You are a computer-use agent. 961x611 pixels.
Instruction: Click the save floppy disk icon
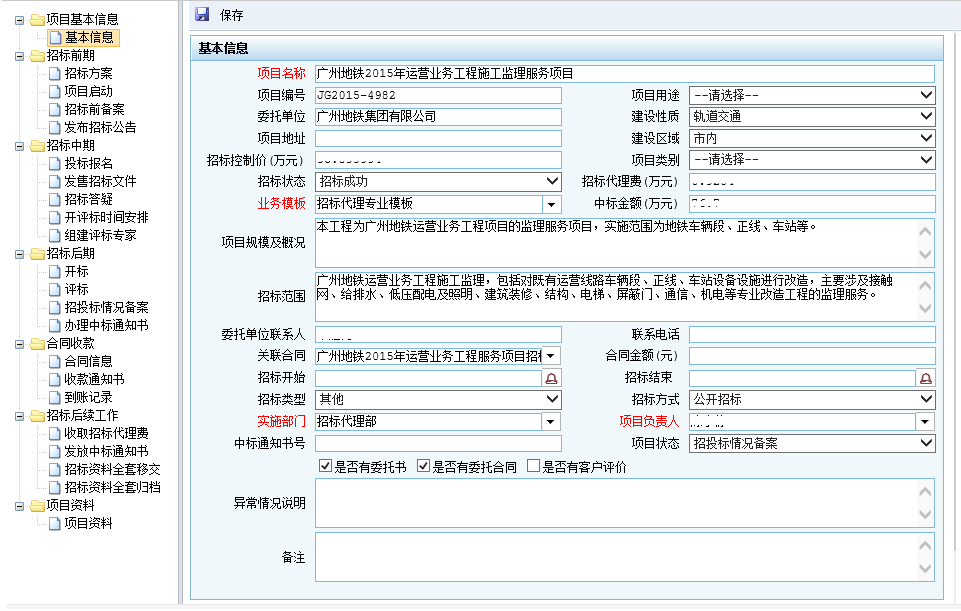pos(202,15)
